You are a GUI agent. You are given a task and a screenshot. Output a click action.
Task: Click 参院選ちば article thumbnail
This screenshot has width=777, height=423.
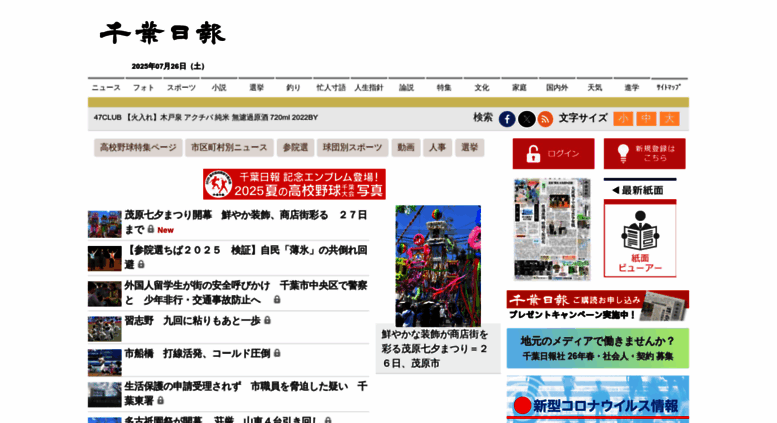click(x=105, y=259)
